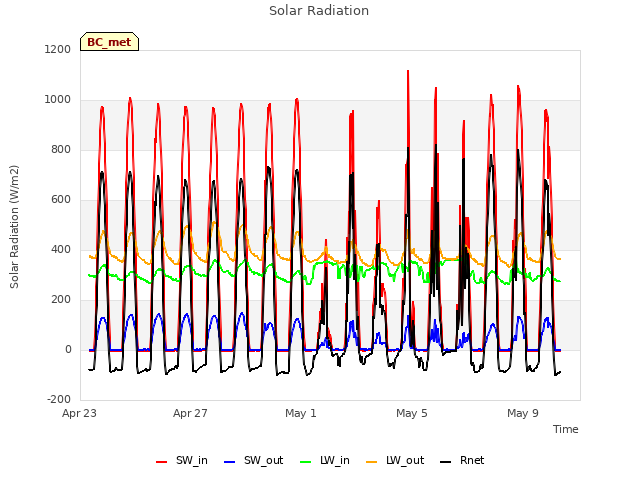Screen dimensions: 640x480
Task: Toggle the Rnet legend entry
Action: pos(462,461)
